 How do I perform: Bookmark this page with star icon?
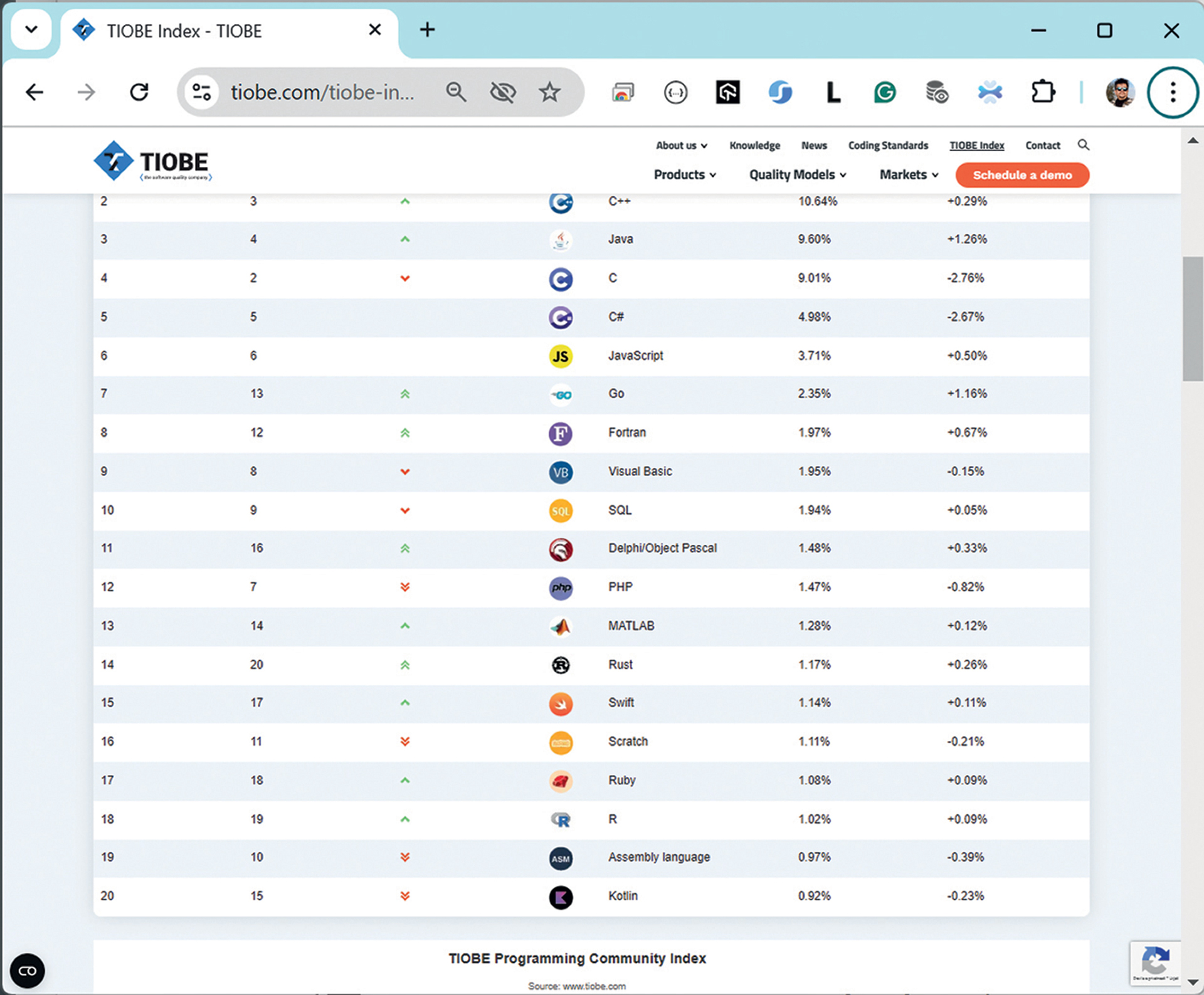tap(549, 92)
